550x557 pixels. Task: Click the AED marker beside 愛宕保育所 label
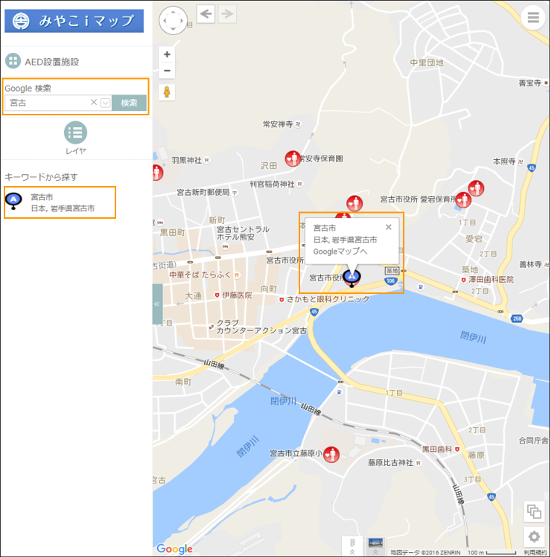point(463,200)
